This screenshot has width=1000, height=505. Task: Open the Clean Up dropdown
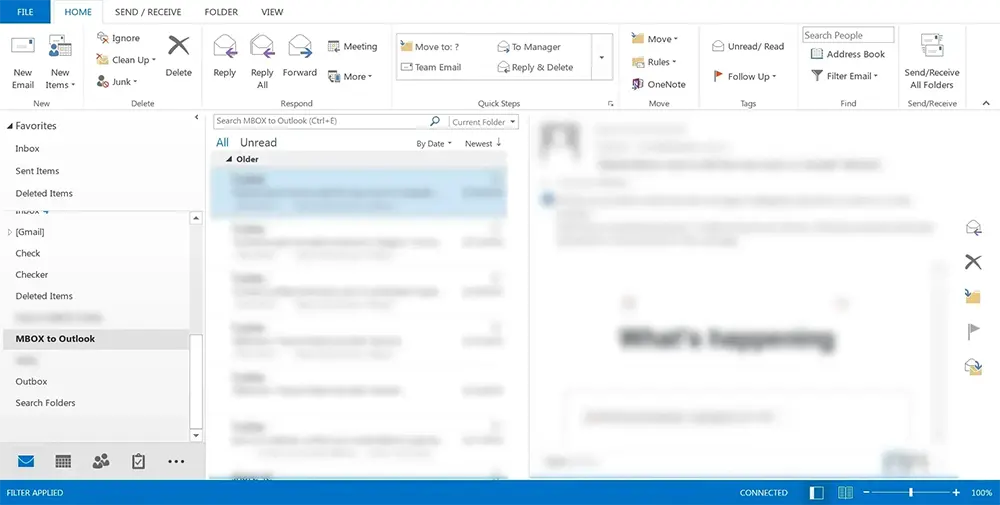126,60
